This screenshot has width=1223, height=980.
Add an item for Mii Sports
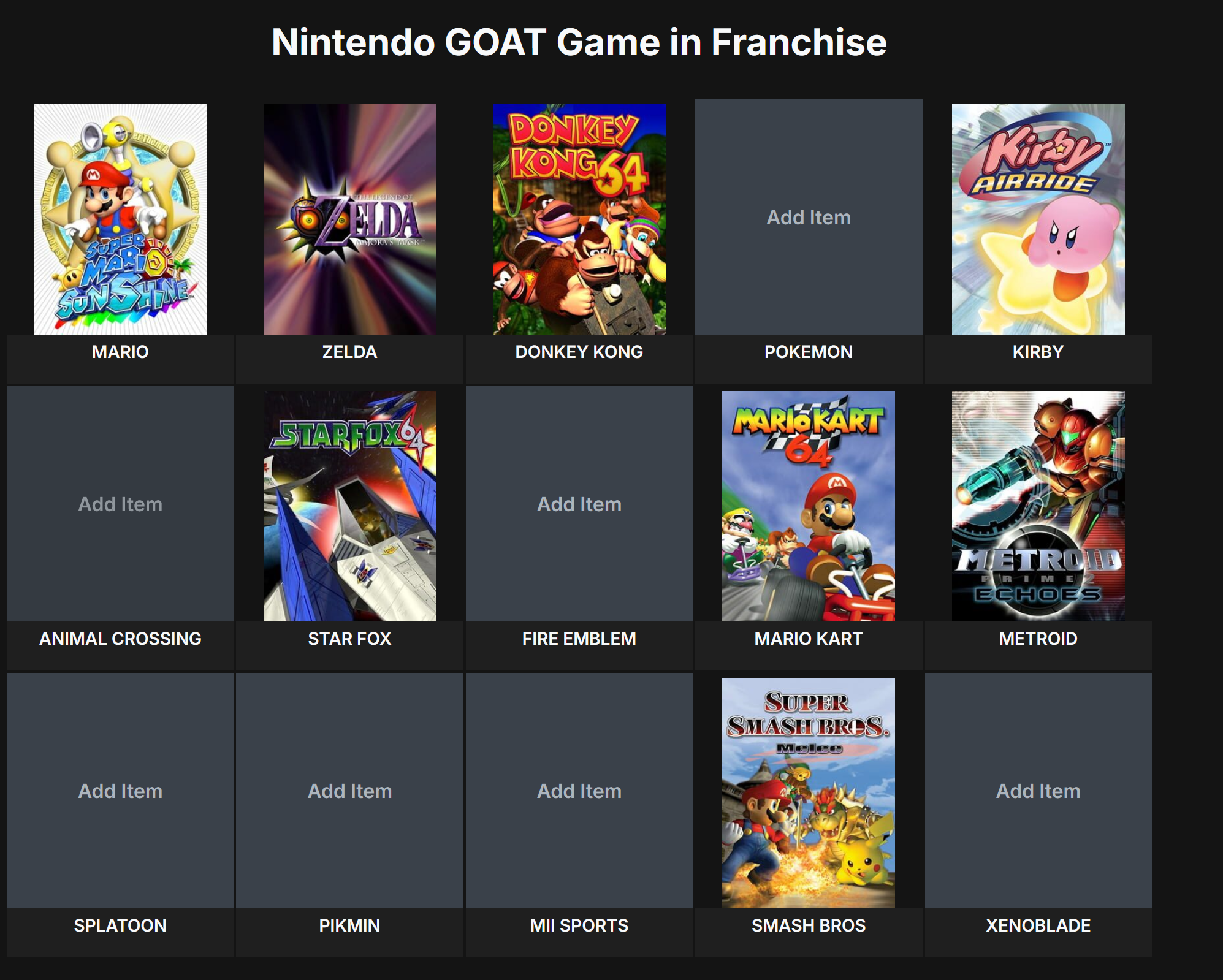coord(579,791)
